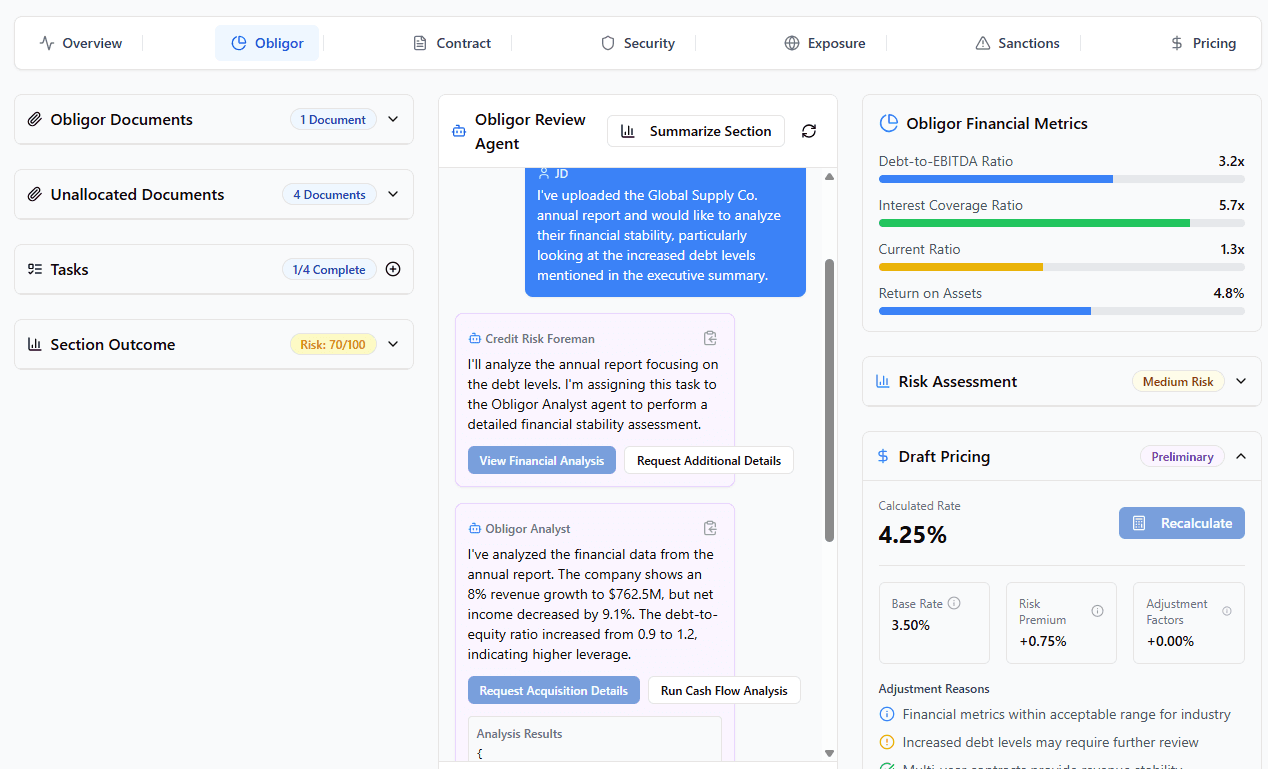Click the Risk Premium info icon
Viewport: 1268px width, 769px height.
1097,611
